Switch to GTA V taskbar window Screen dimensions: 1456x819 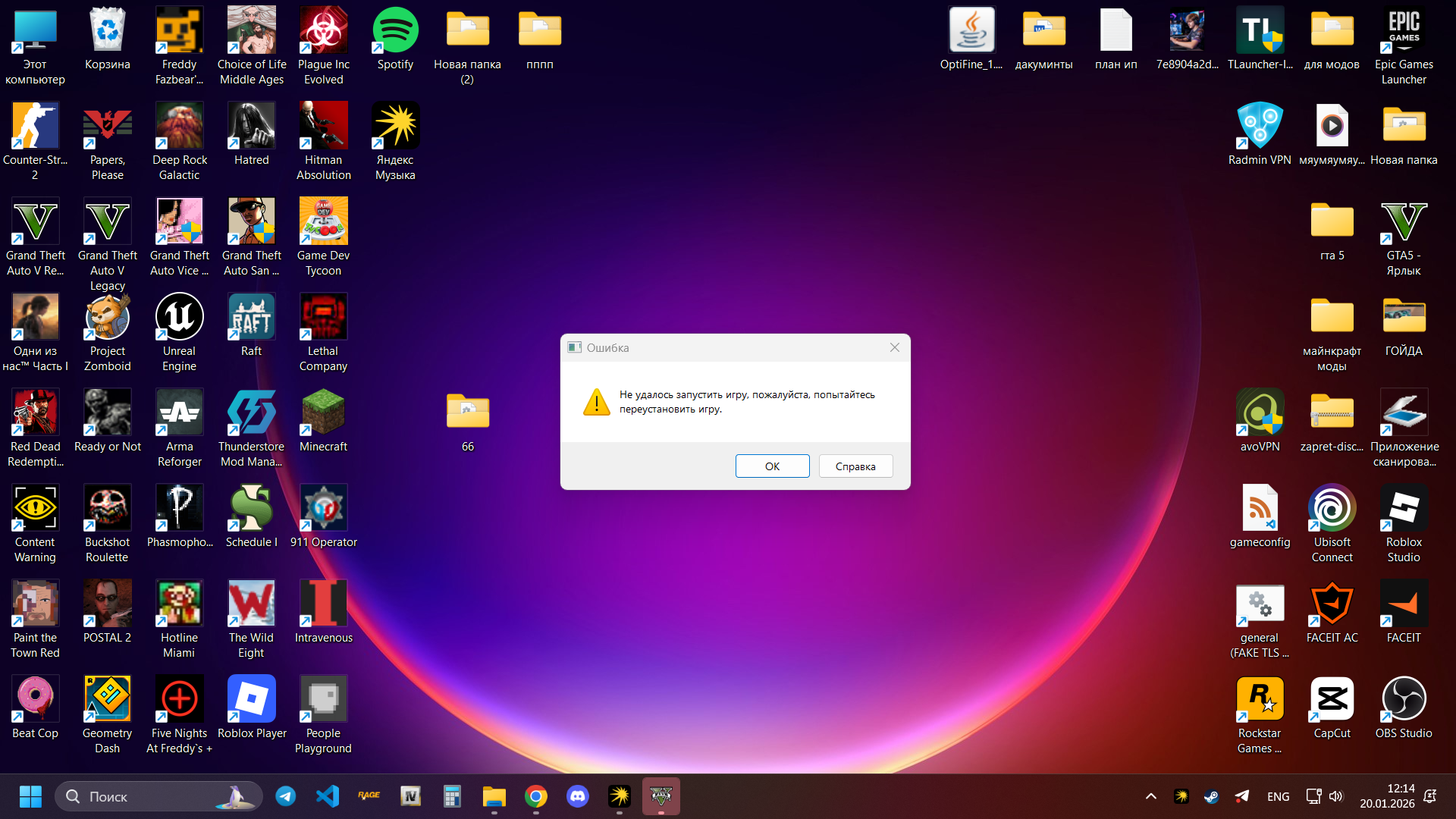point(661,796)
